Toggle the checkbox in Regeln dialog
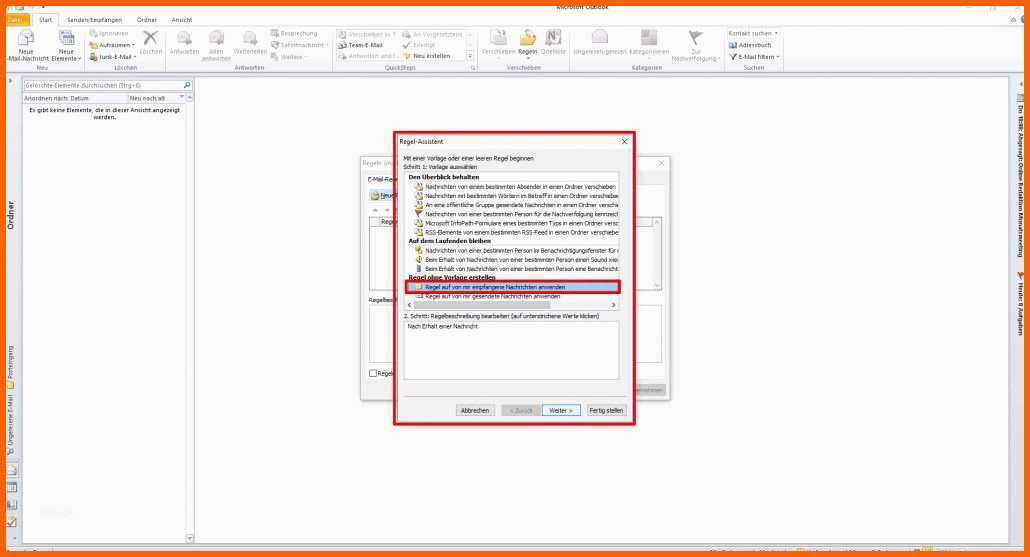This screenshot has width=1030, height=557. click(373, 373)
